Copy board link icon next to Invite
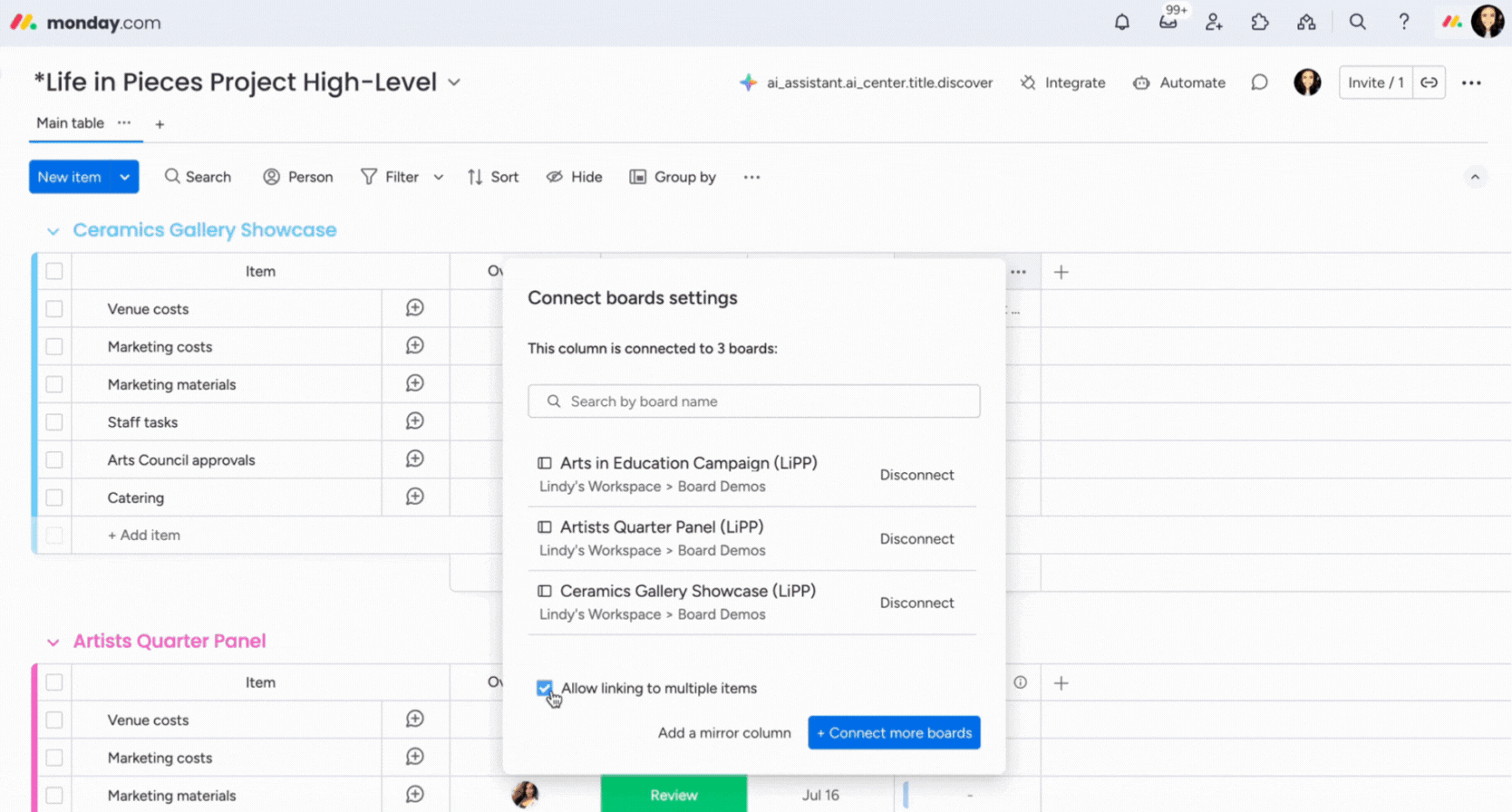The height and width of the screenshot is (812, 1512). pyautogui.click(x=1429, y=82)
